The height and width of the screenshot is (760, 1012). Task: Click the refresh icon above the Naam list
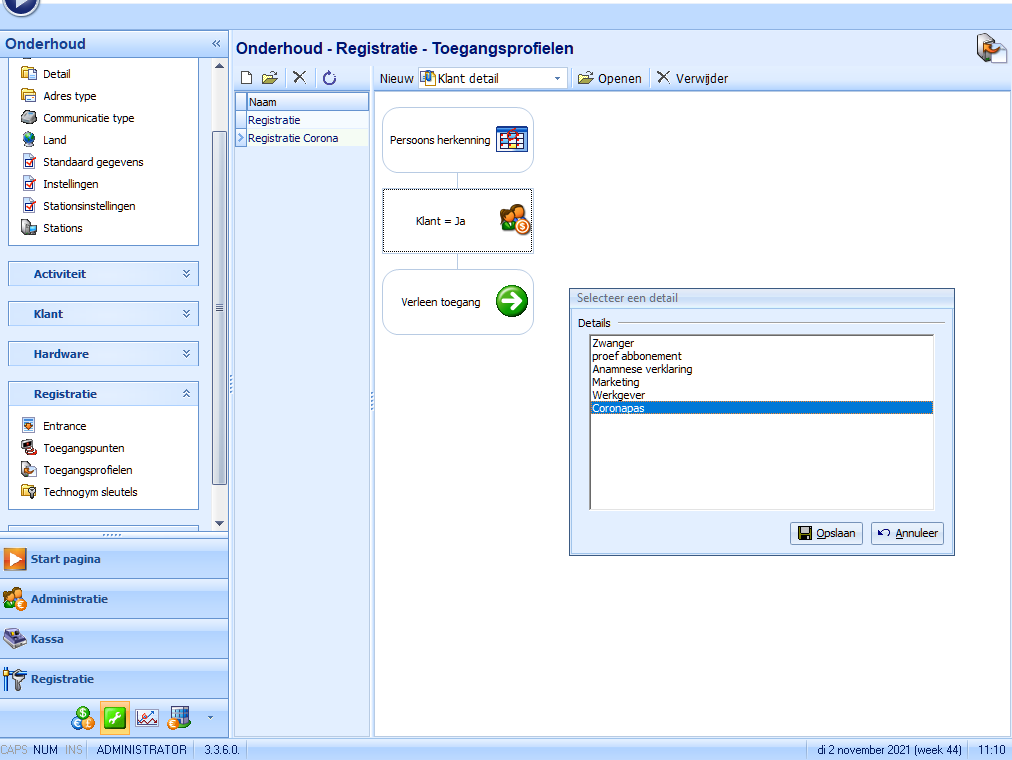329,78
